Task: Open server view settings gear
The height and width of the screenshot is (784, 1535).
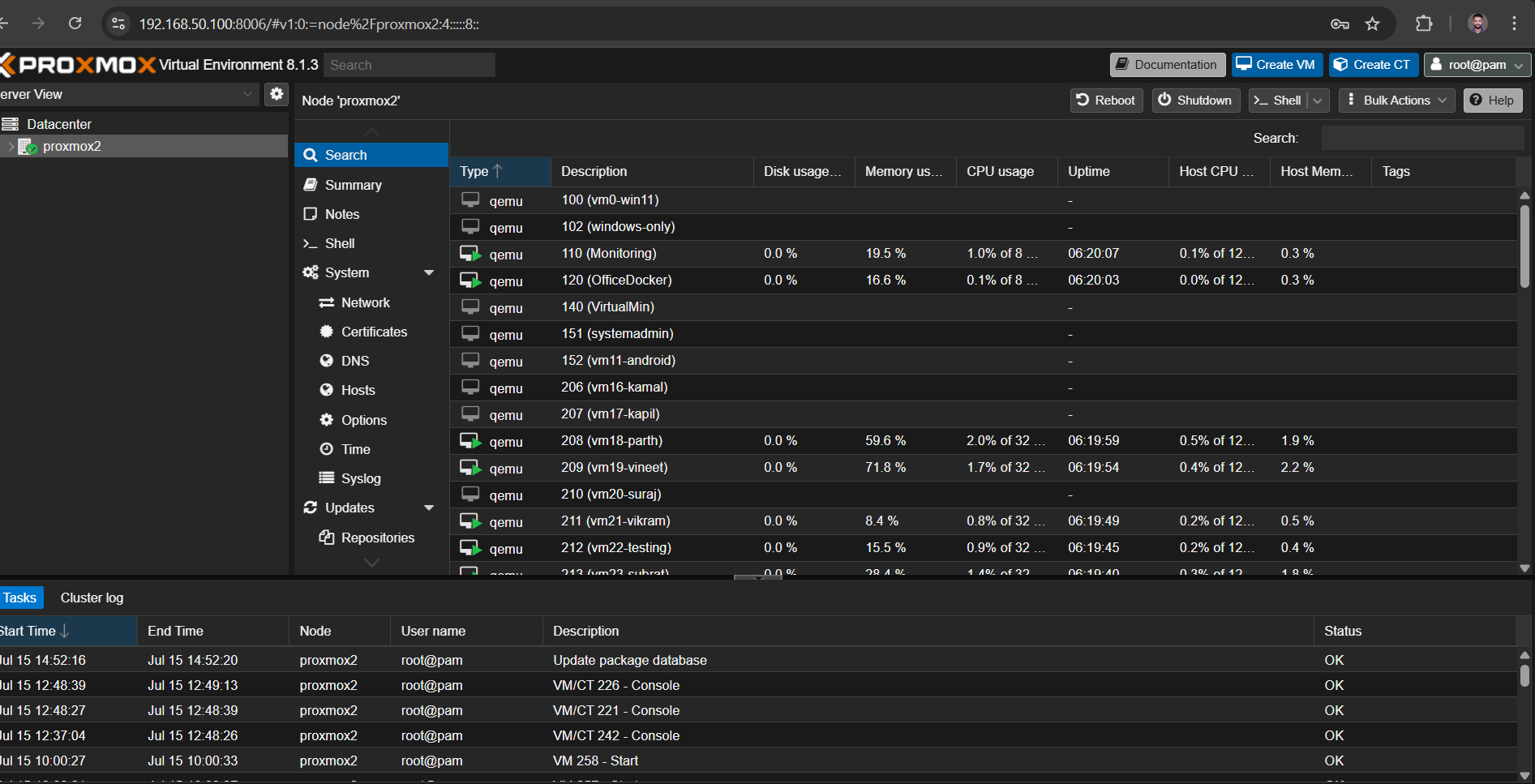Action: [x=277, y=94]
